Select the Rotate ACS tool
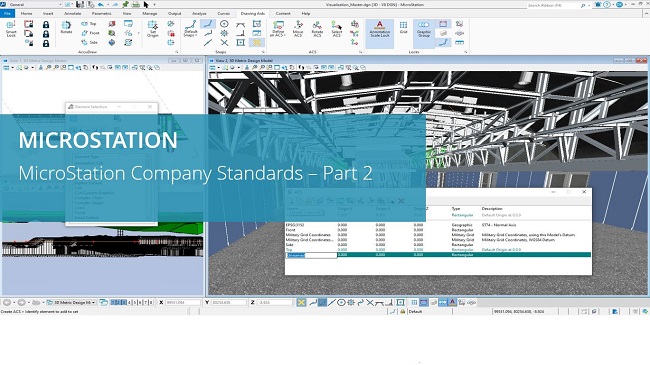650x365 pixels. point(317,29)
